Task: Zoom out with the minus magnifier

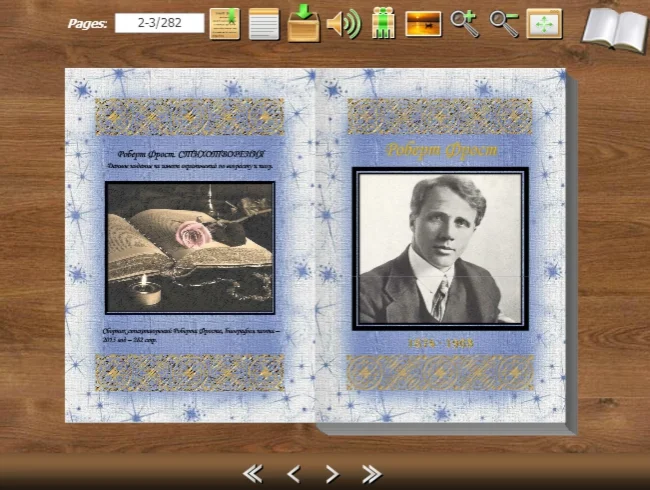Action: tap(504, 24)
